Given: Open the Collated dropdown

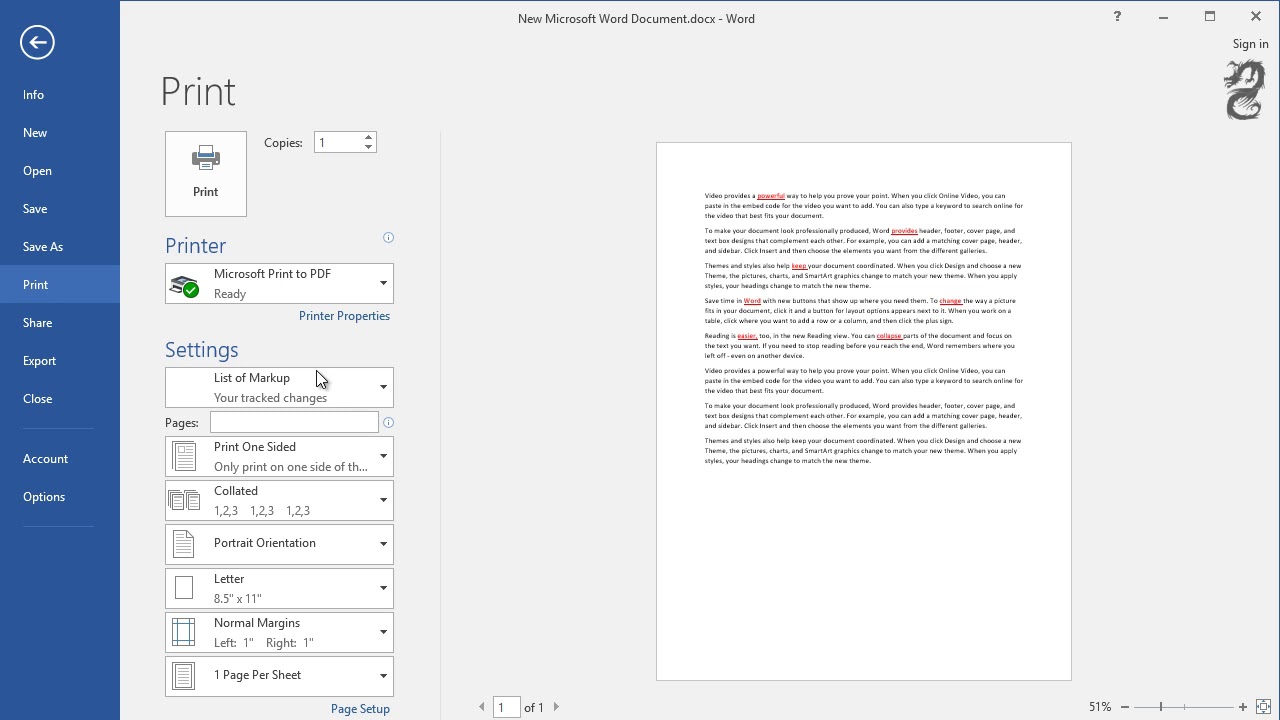Looking at the screenshot, I should click(279, 501).
